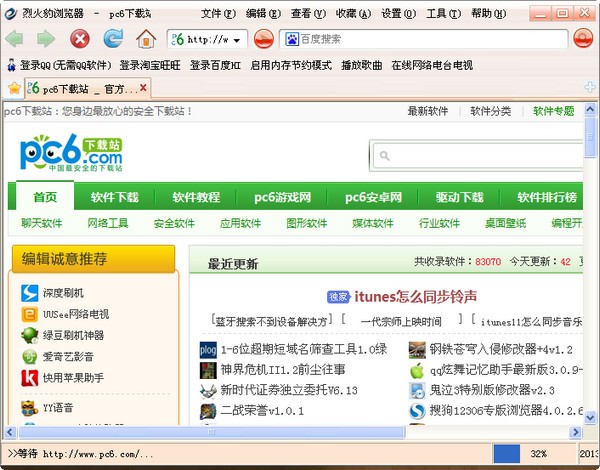Click the 软件专题 top link
600x470 pixels.
(554, 111)
